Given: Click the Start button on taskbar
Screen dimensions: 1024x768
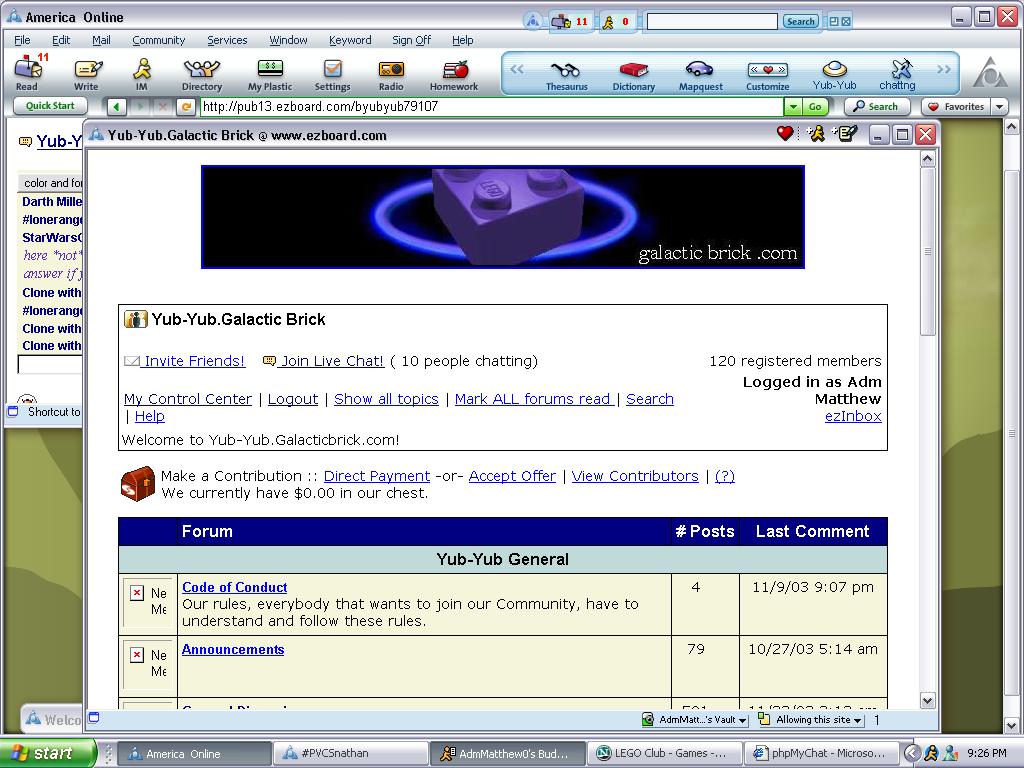Looking at the screenshot, I should coord(46,753).
